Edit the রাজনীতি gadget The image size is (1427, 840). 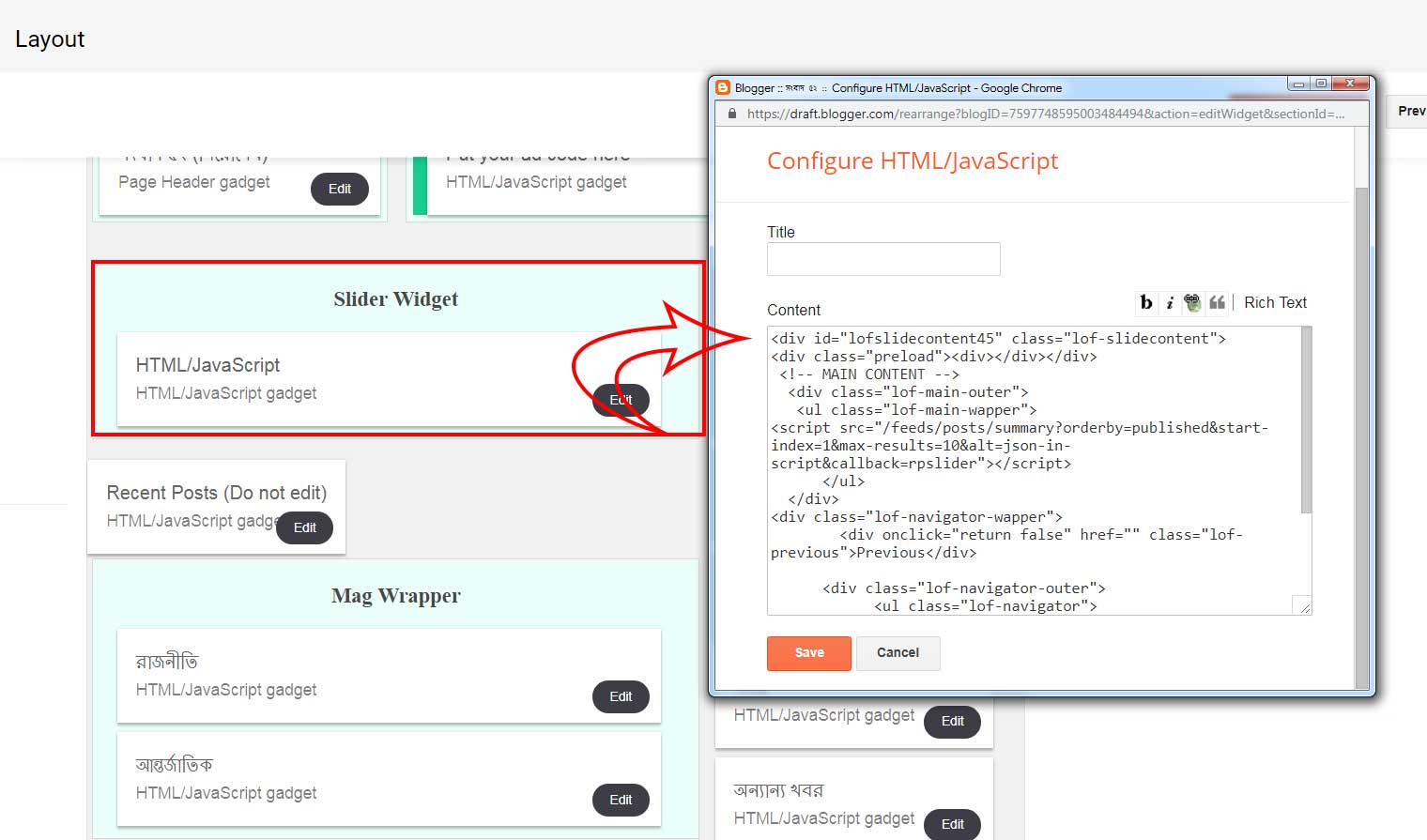(621, 696)
